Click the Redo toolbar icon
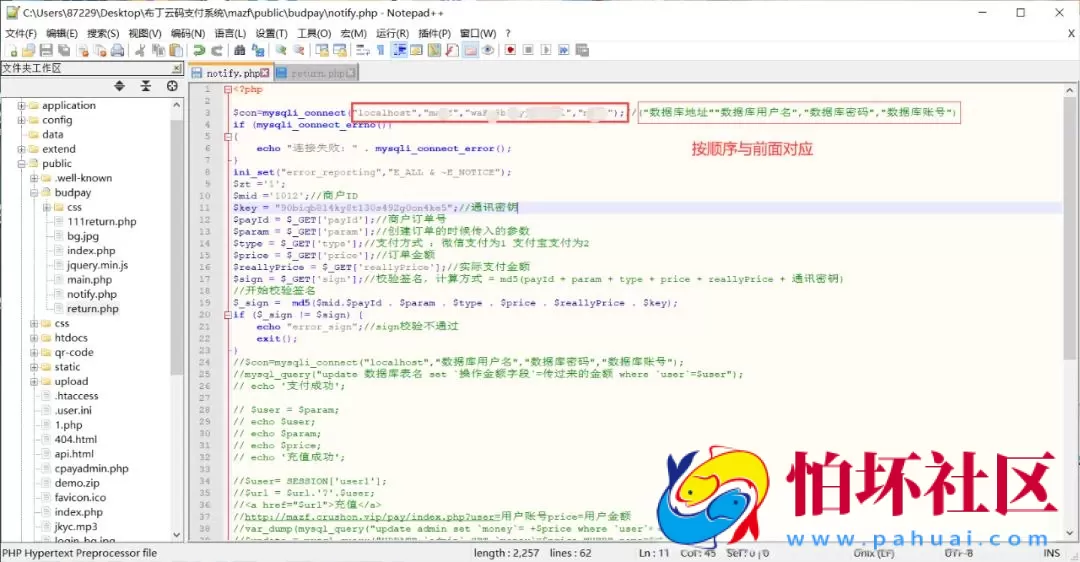The width and height of the screenshot is (1080, 562). point(216,50)
